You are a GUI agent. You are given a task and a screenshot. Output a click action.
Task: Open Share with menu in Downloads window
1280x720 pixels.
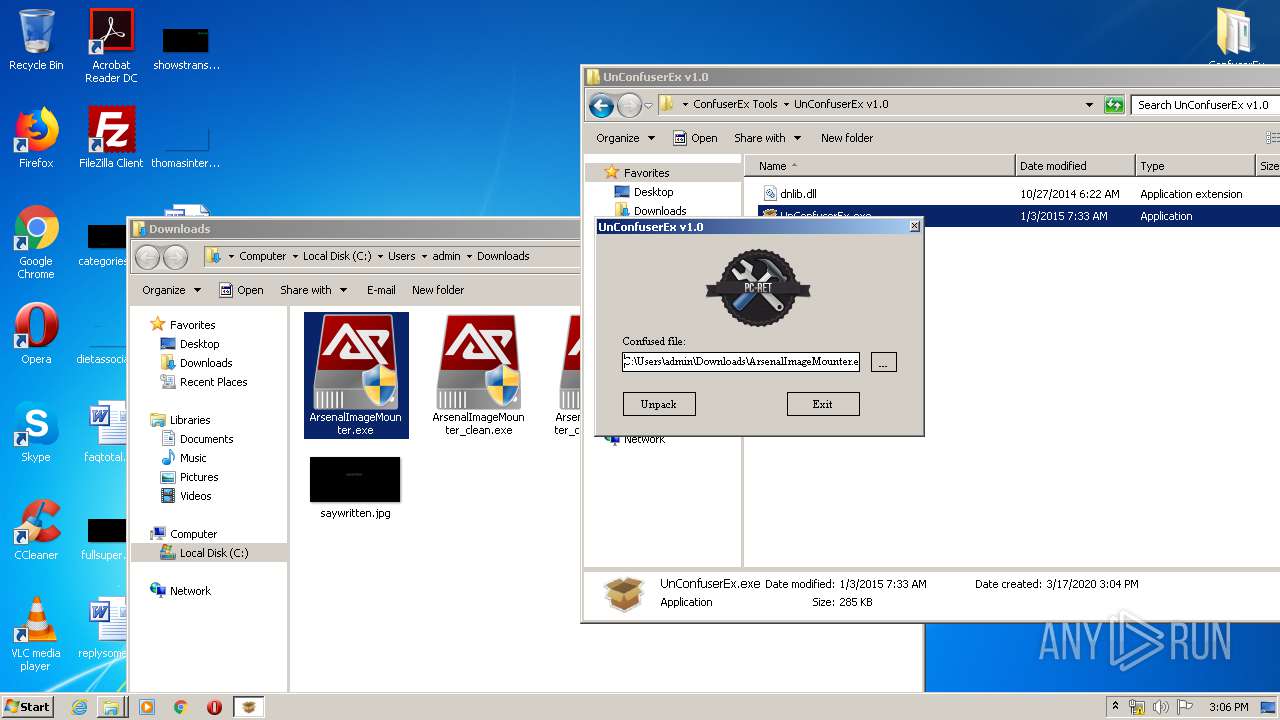pyautogui.click(x=314, y=290)
